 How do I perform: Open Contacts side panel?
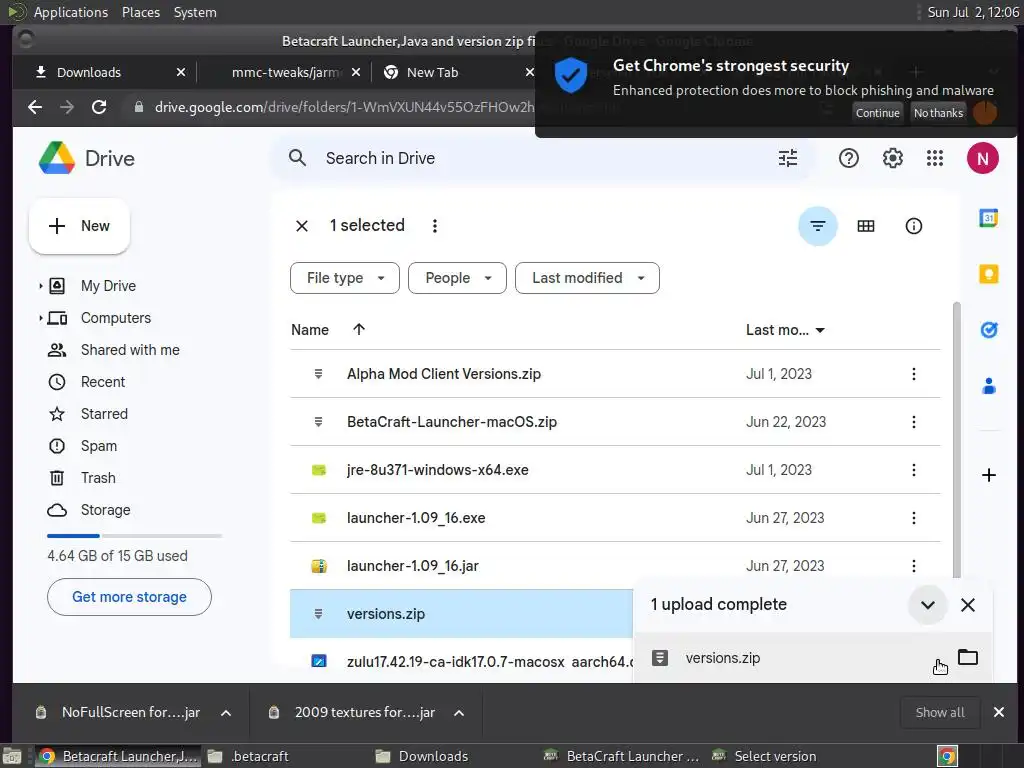[x=989, y=386]
